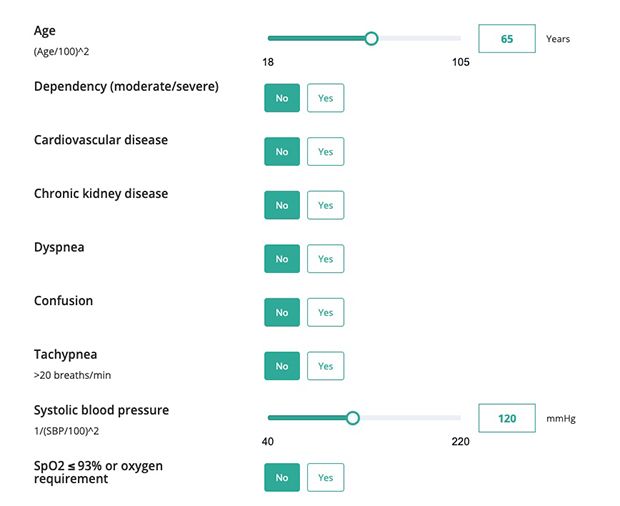Screen dimensions: 620x506
Task: Pick No for SpO2 ≤ 93% or oxygen requirement
Action: coord(282,478)
